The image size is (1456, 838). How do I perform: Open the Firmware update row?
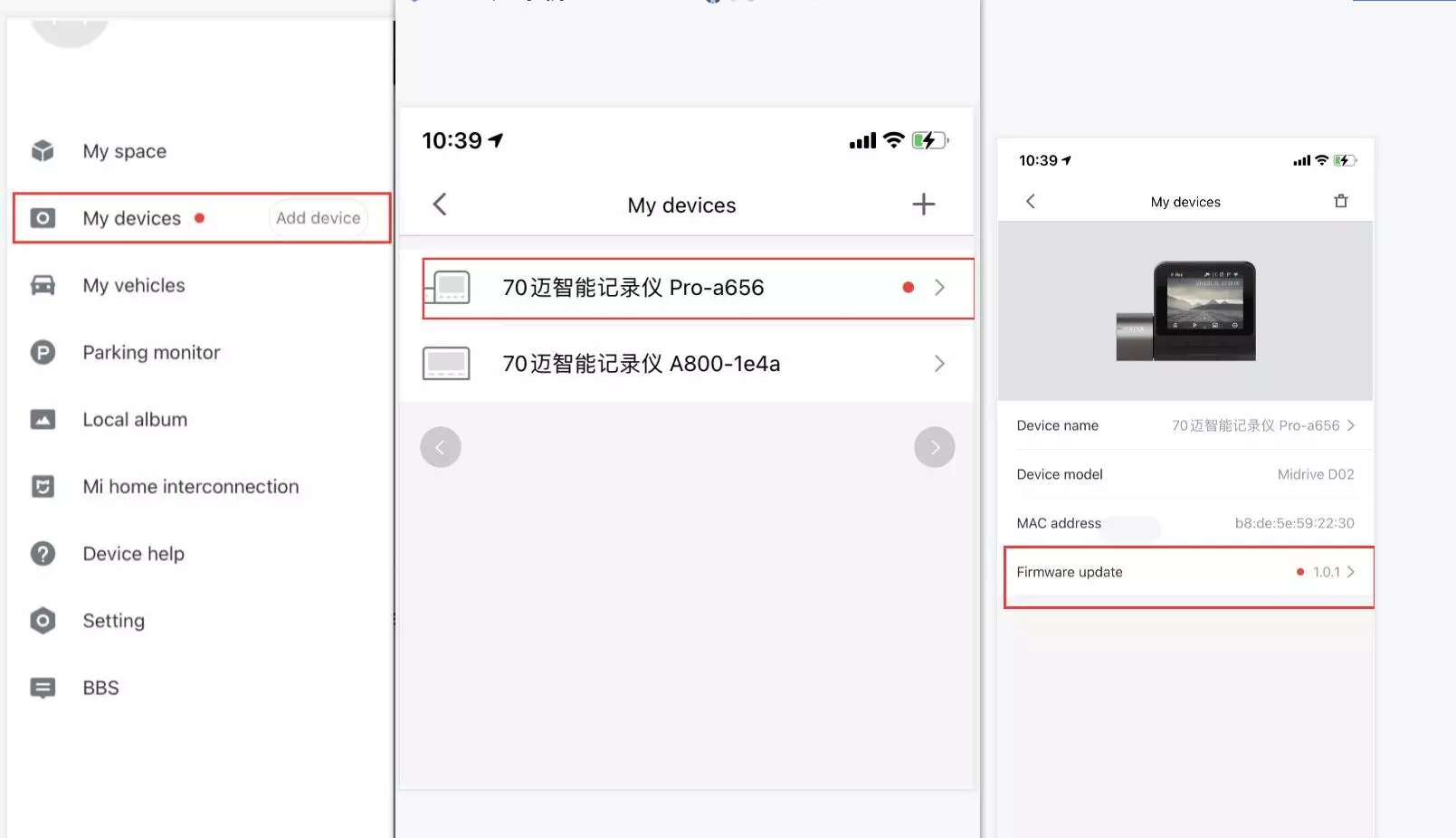pos(1188,577)
